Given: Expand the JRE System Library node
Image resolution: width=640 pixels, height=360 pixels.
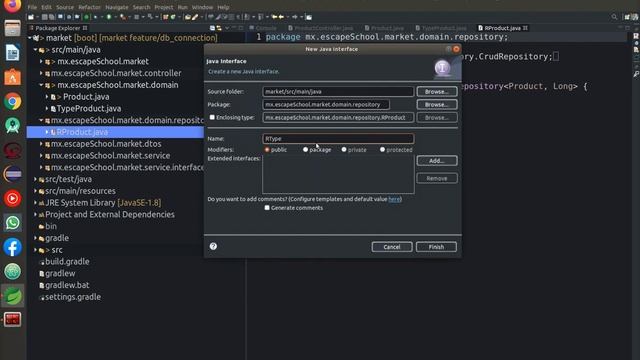Looking at the screenshot, I should (36, 203).
